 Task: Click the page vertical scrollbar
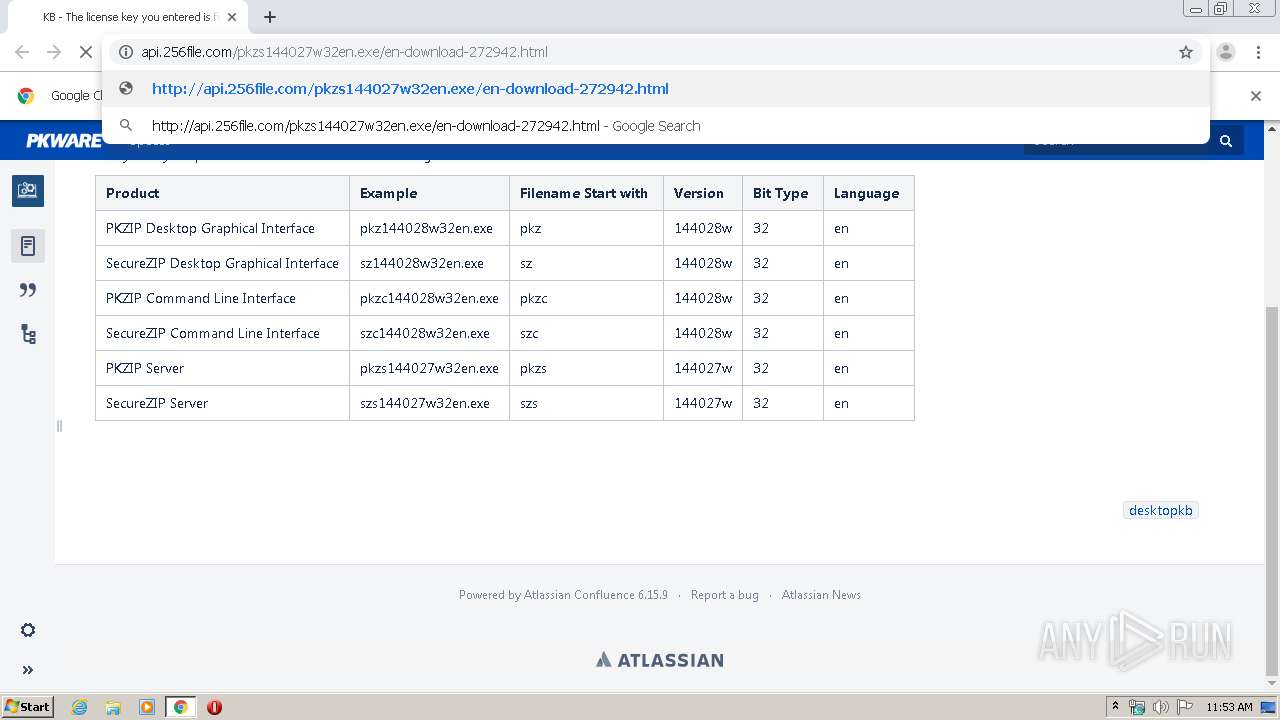point(1272,490)
